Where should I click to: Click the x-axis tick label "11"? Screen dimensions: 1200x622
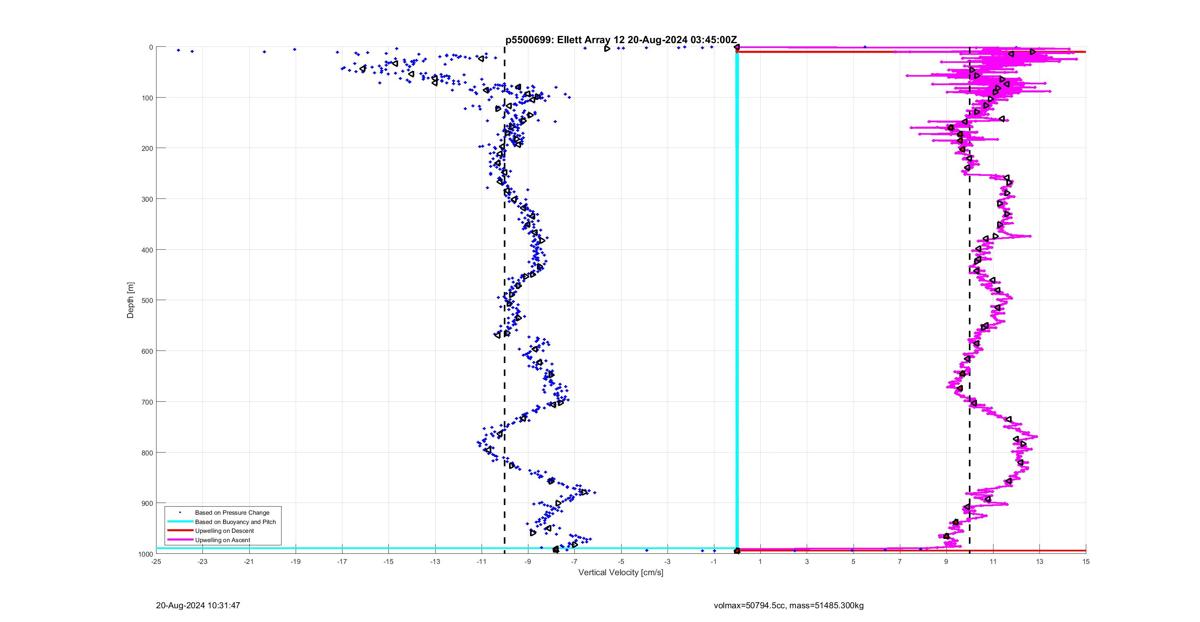[x=993, y=561]
